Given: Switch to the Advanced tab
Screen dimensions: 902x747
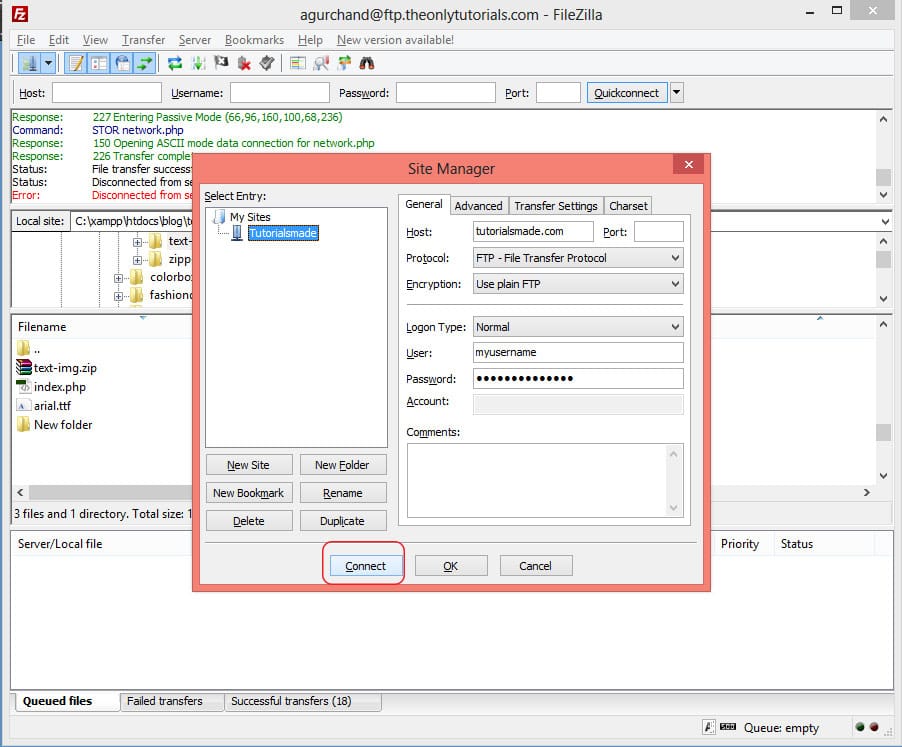Looking at the screenshot, I should 478,206.
